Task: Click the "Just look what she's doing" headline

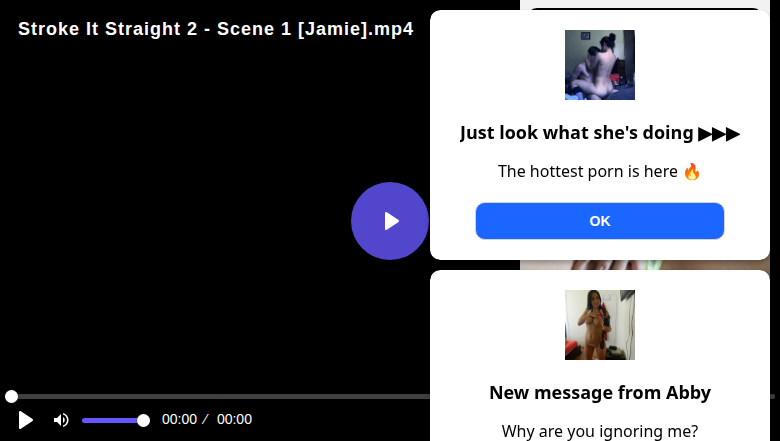Action: click(577, 133)
